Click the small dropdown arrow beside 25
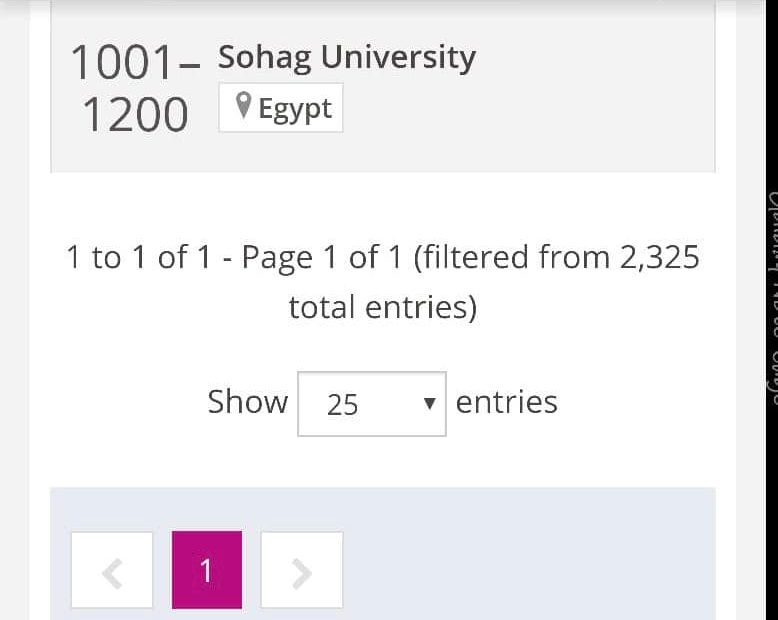The width and height of the screenshot is (778, 620). pos(429,404)
